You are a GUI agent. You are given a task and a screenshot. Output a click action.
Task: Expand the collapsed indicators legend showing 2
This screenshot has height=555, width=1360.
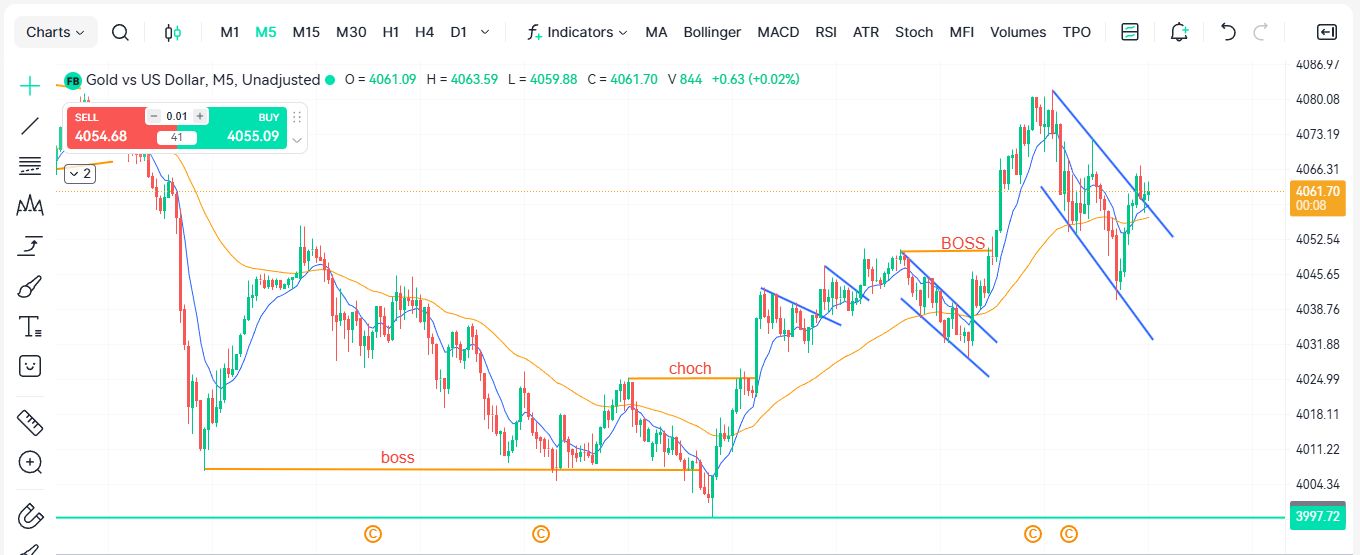pyautogui.click(x=80, y=174)
